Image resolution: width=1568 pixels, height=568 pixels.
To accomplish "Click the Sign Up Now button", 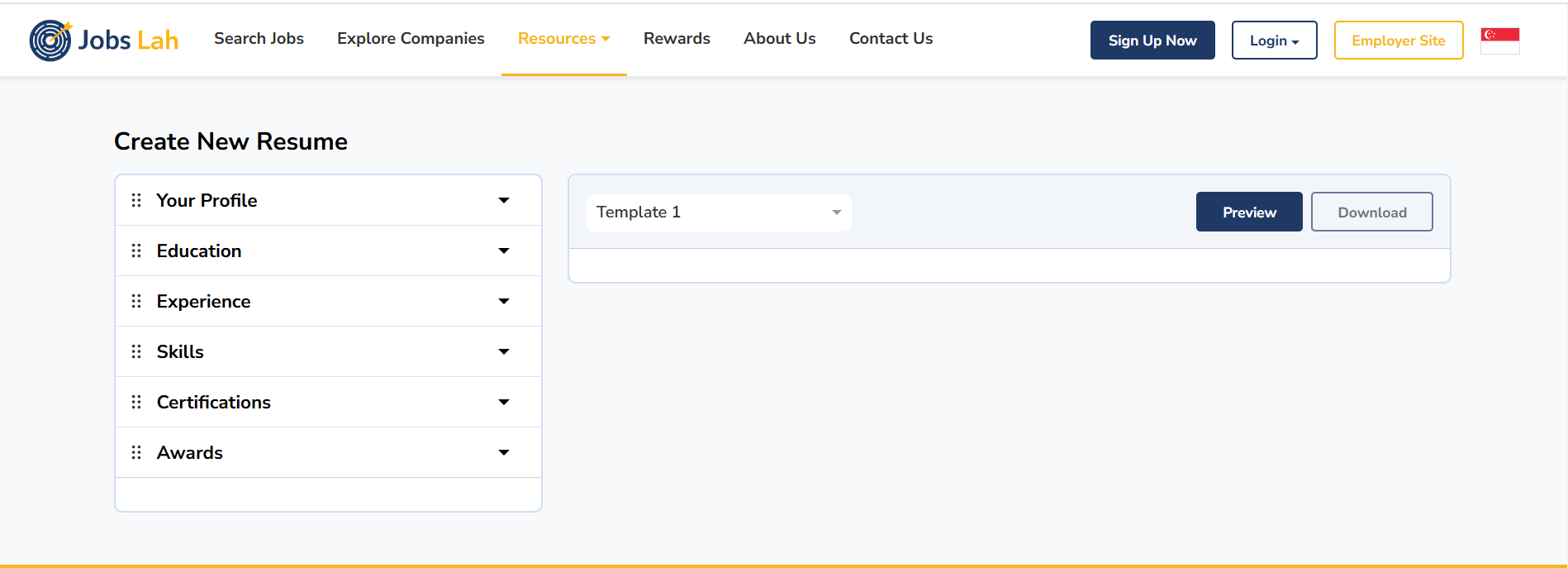I will (x=1152, y=41).
